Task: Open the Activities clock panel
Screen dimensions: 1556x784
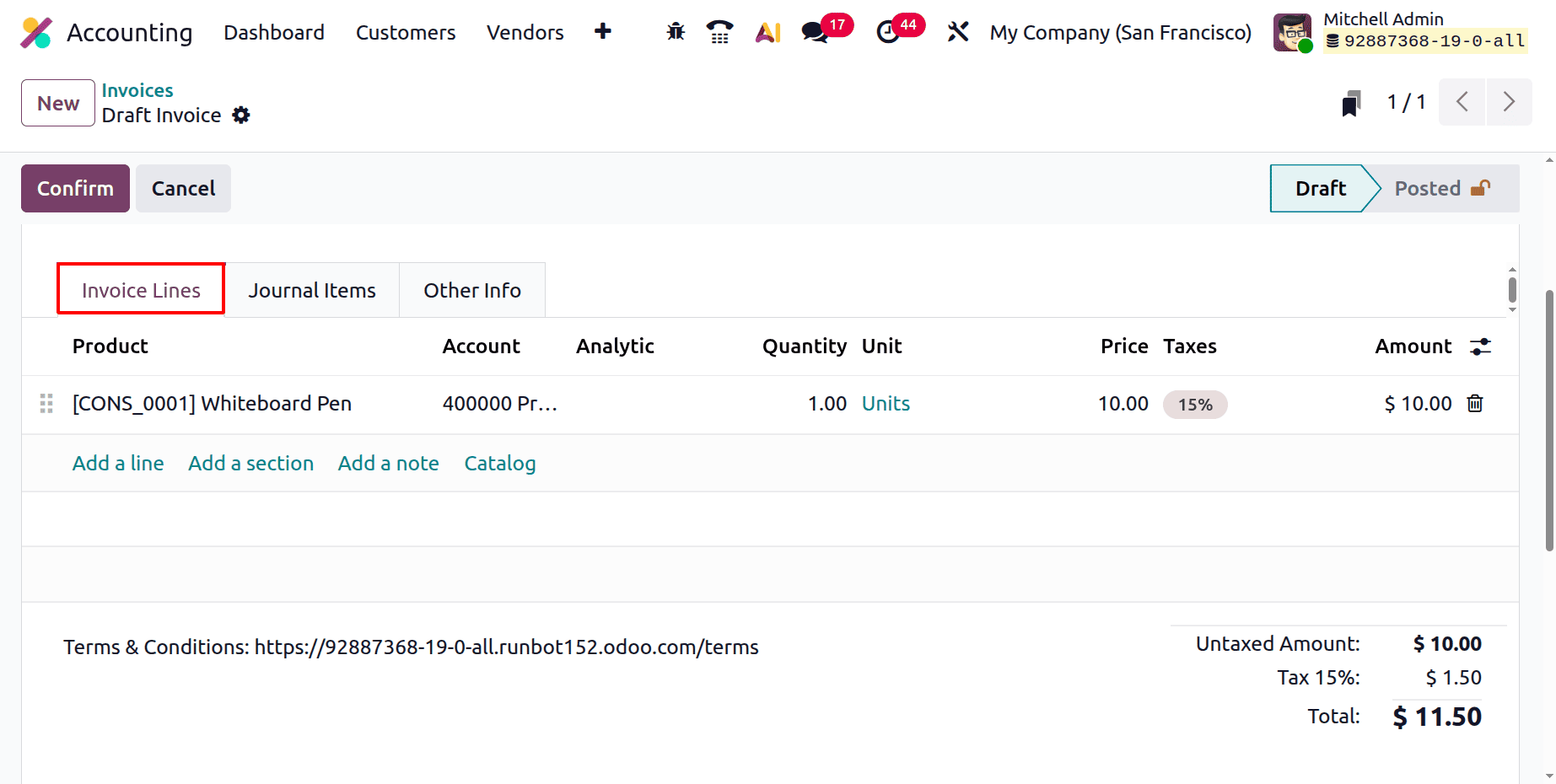Action: click(x=888, y=31)
